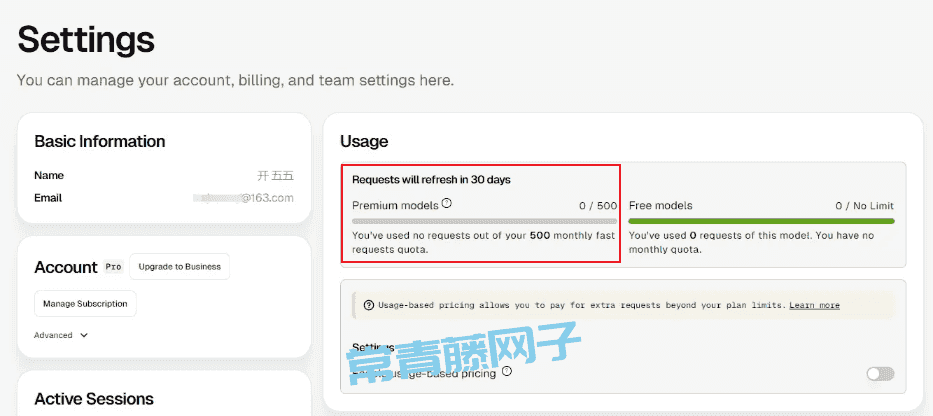Select the blurred email address value
This screenshot has height=416, width=933.
[x=244, y=198]
